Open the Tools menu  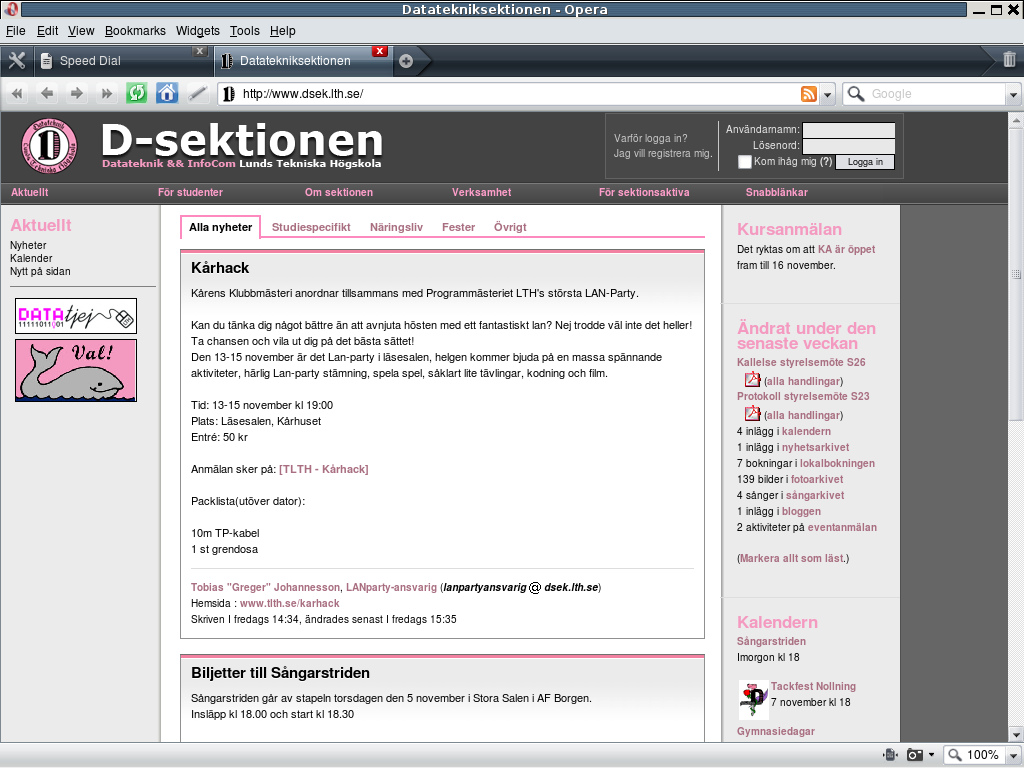point(245,31)
